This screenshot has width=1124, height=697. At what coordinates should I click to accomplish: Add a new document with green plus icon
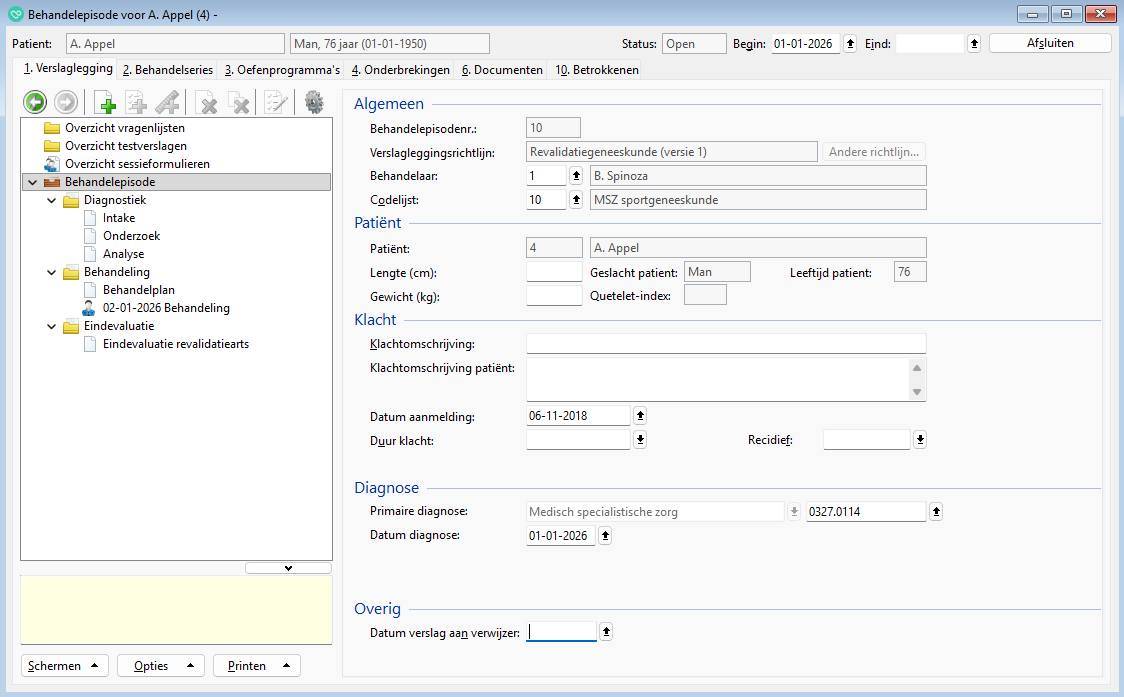coord(105,102)
